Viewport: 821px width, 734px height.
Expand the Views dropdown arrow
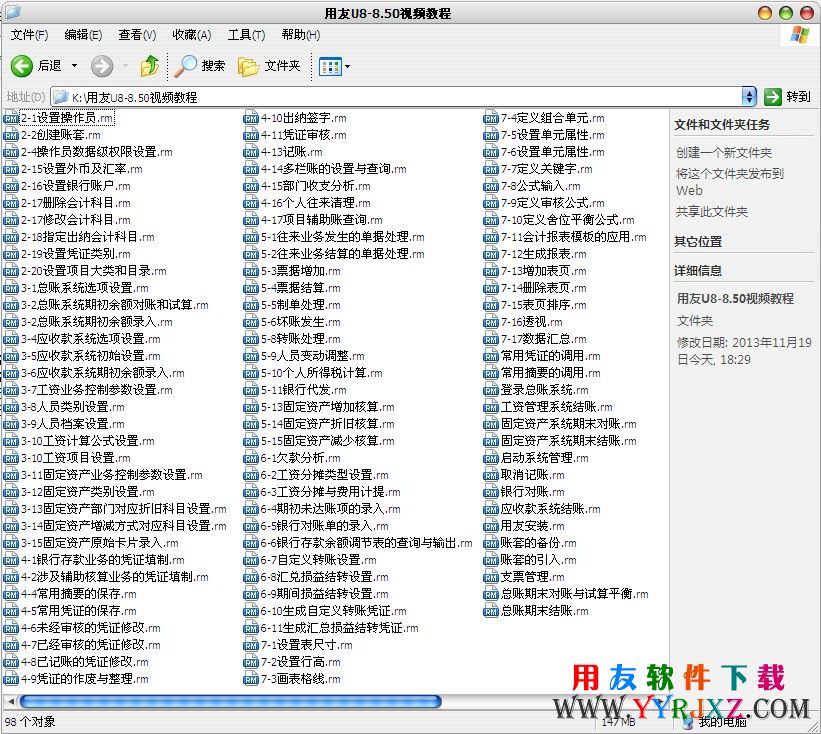(347, 66)
